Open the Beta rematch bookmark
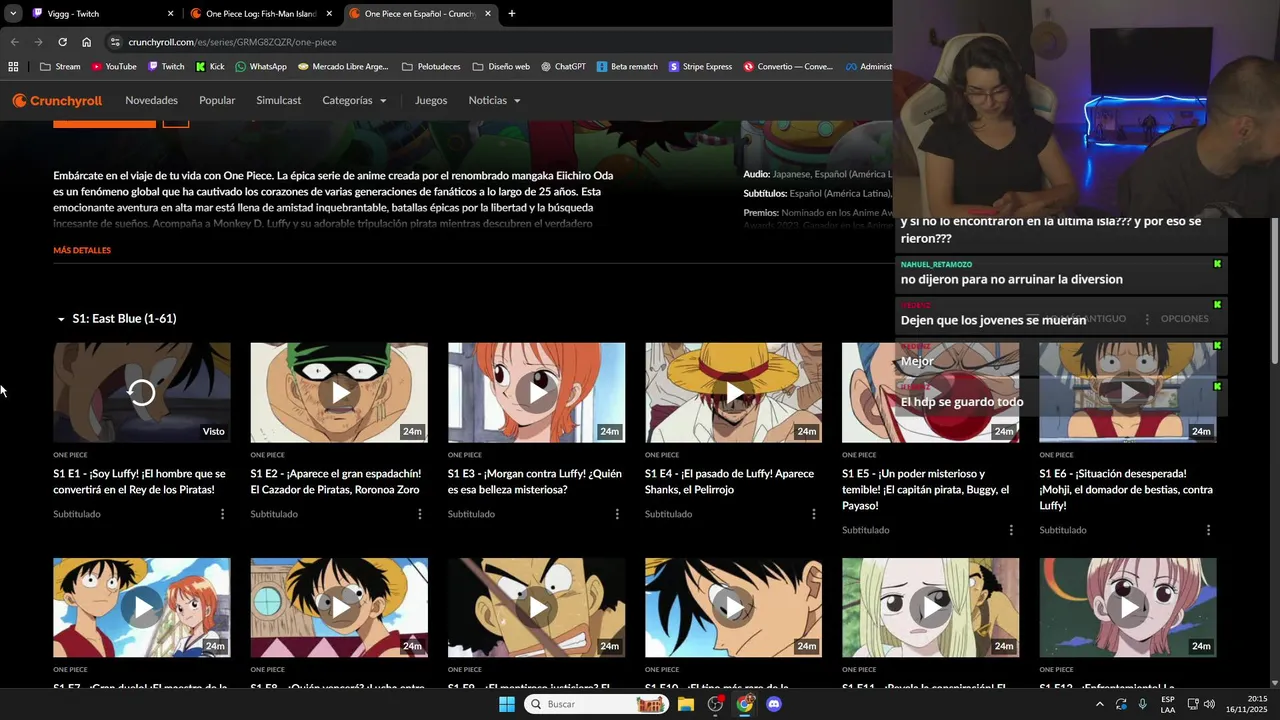 pyautogui.click(x=627, y=67)
